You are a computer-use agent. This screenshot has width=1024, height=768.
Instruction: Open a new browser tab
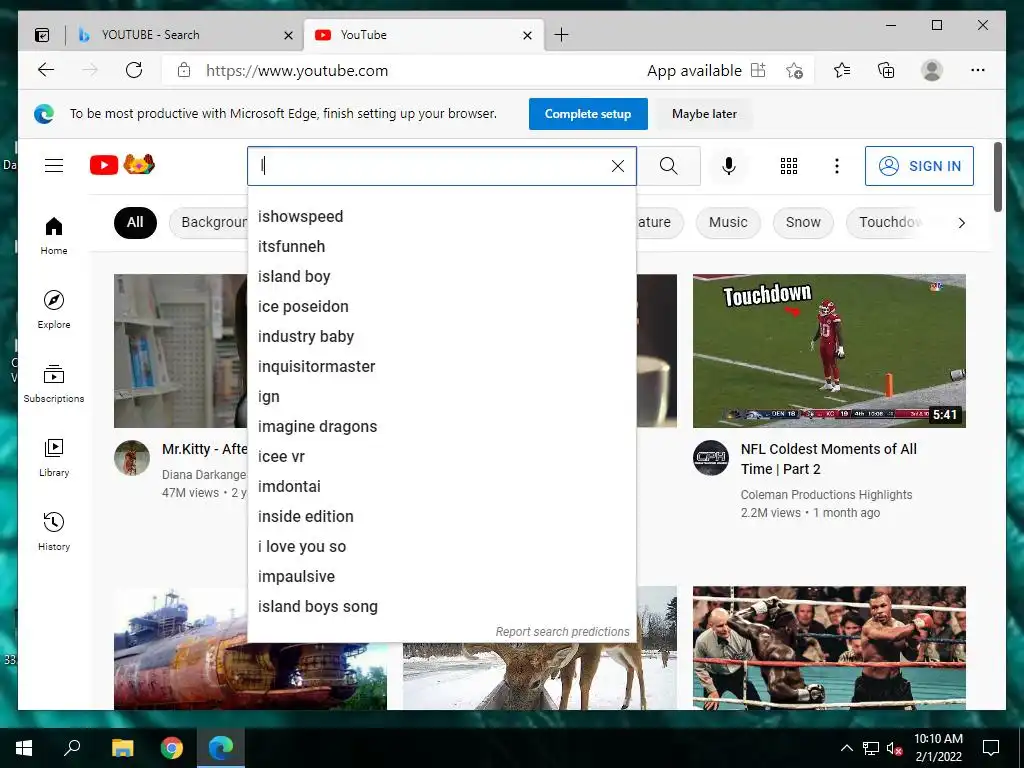[x=561, y=35]
